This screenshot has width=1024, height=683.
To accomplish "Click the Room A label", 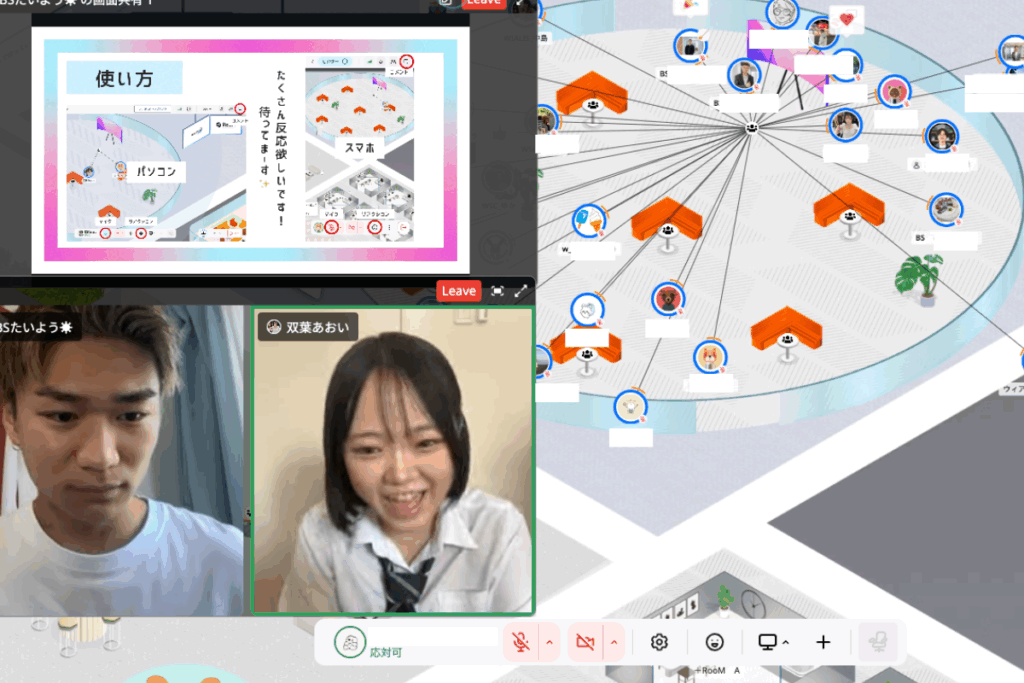I will tap(719, 671).
